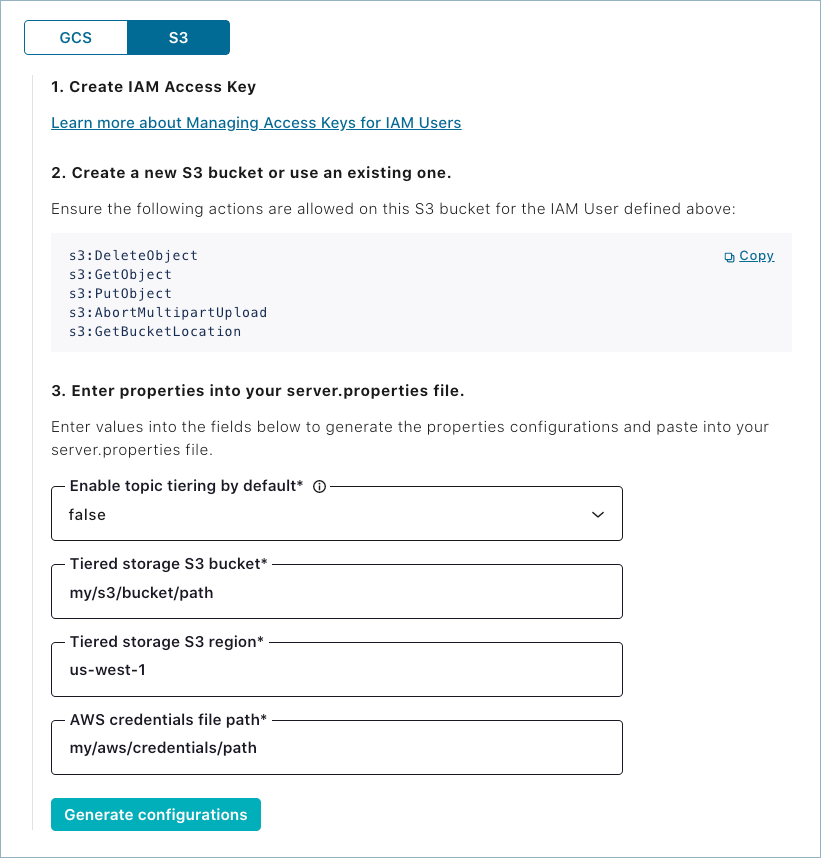This screenshot has height=858, width=821.
Task: Expand the chevron arrow showing false
Action: (x=598, y=514)
